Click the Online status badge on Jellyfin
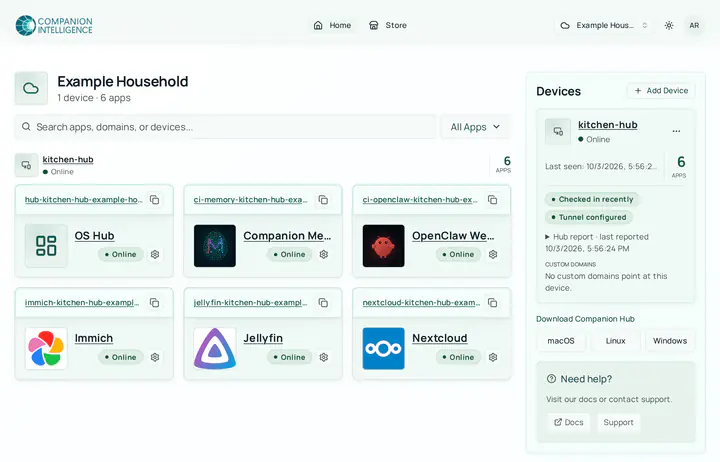Image resolution: width=720 pixels, height=462 pixels. (289, 357)
